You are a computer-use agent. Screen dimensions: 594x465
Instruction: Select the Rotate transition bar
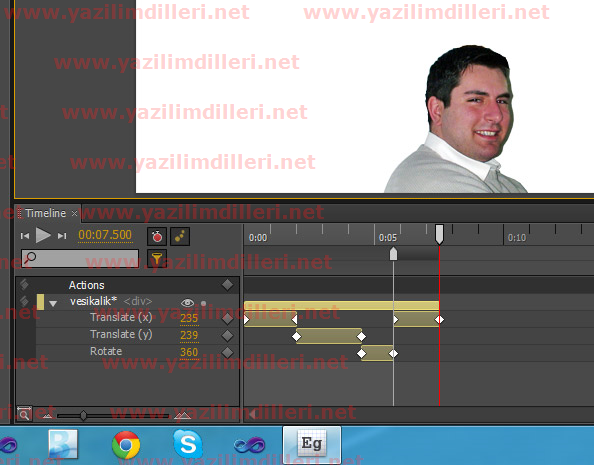point(378,353)
